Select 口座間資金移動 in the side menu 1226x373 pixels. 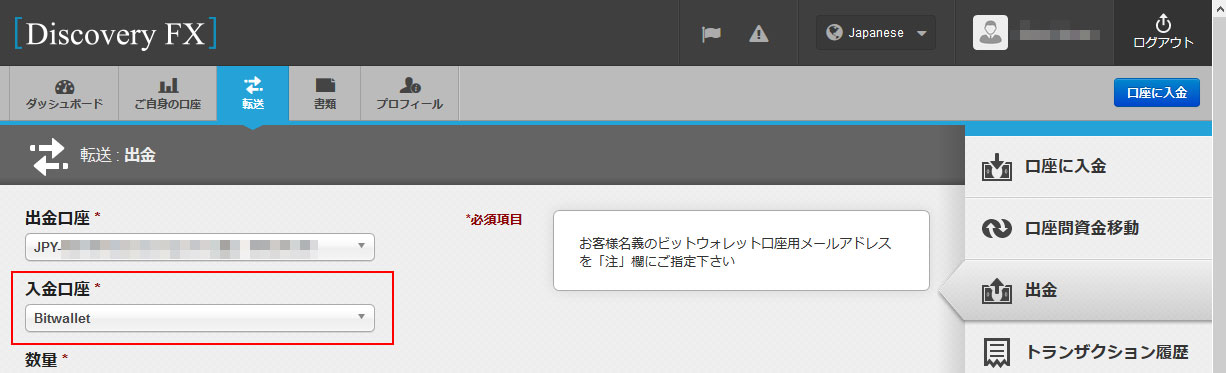click(1095, 228)
